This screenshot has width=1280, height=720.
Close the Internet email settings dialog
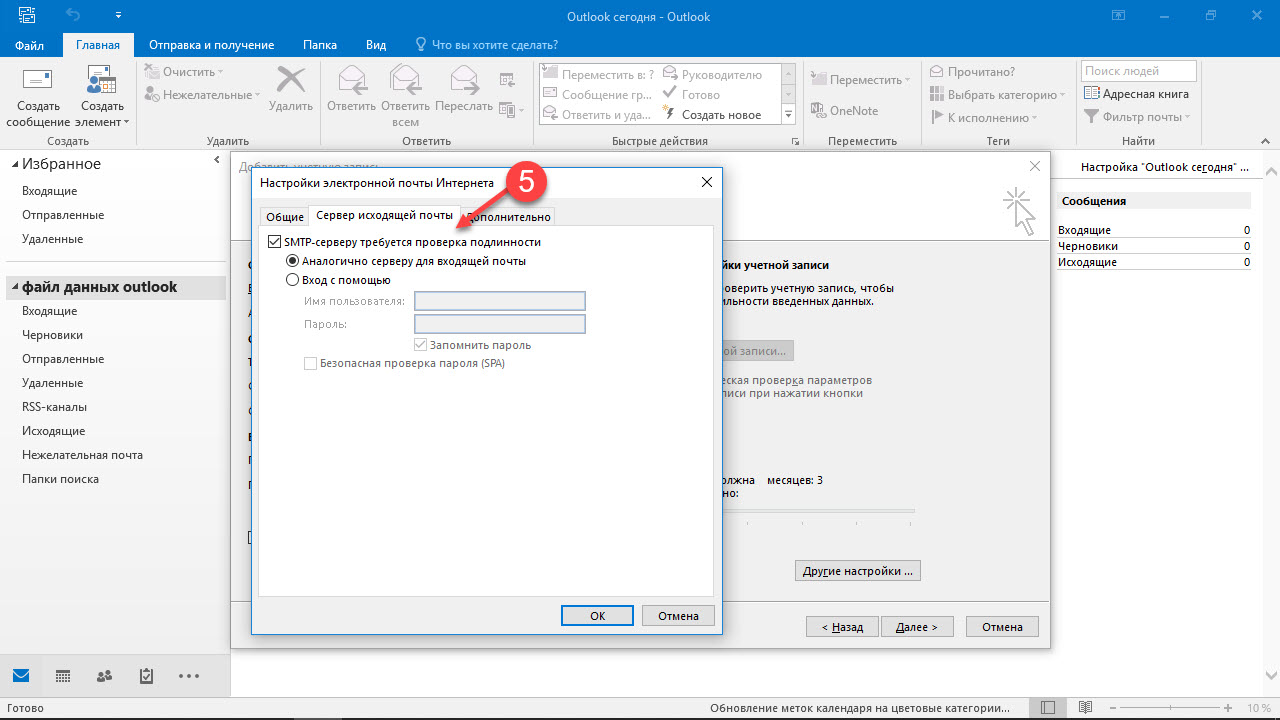[x=706, y=182]
